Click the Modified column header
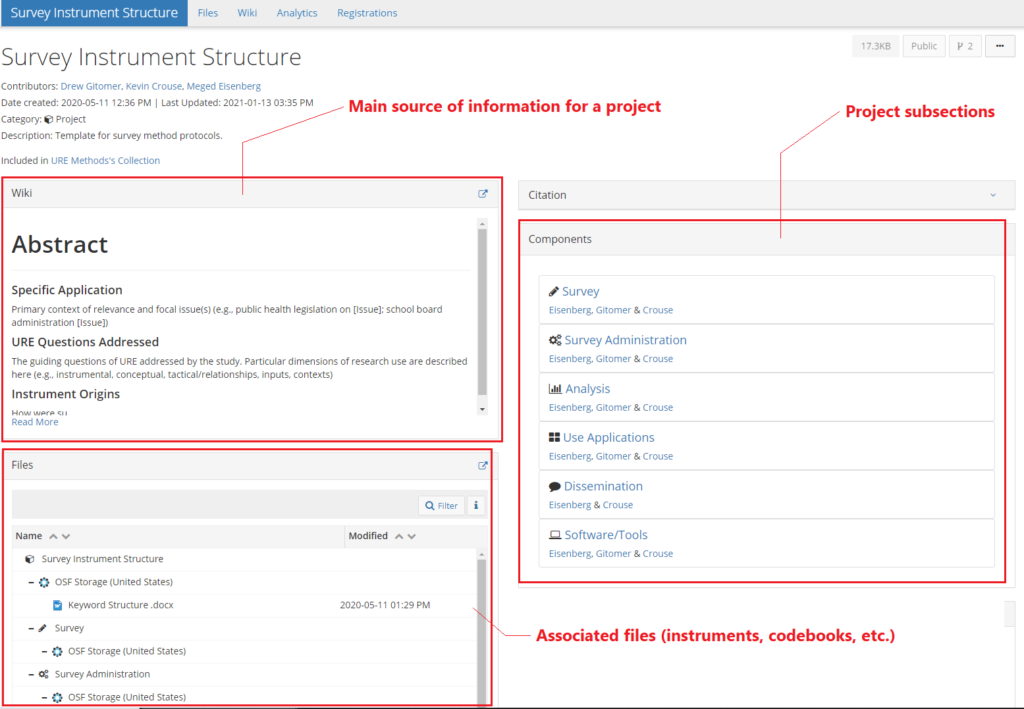1024x709 pixels. tap(368, 536)
